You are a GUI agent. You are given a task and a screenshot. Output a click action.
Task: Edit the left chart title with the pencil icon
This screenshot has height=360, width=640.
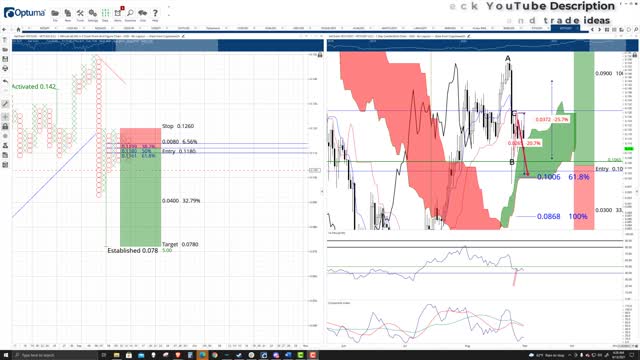(183, 36)
